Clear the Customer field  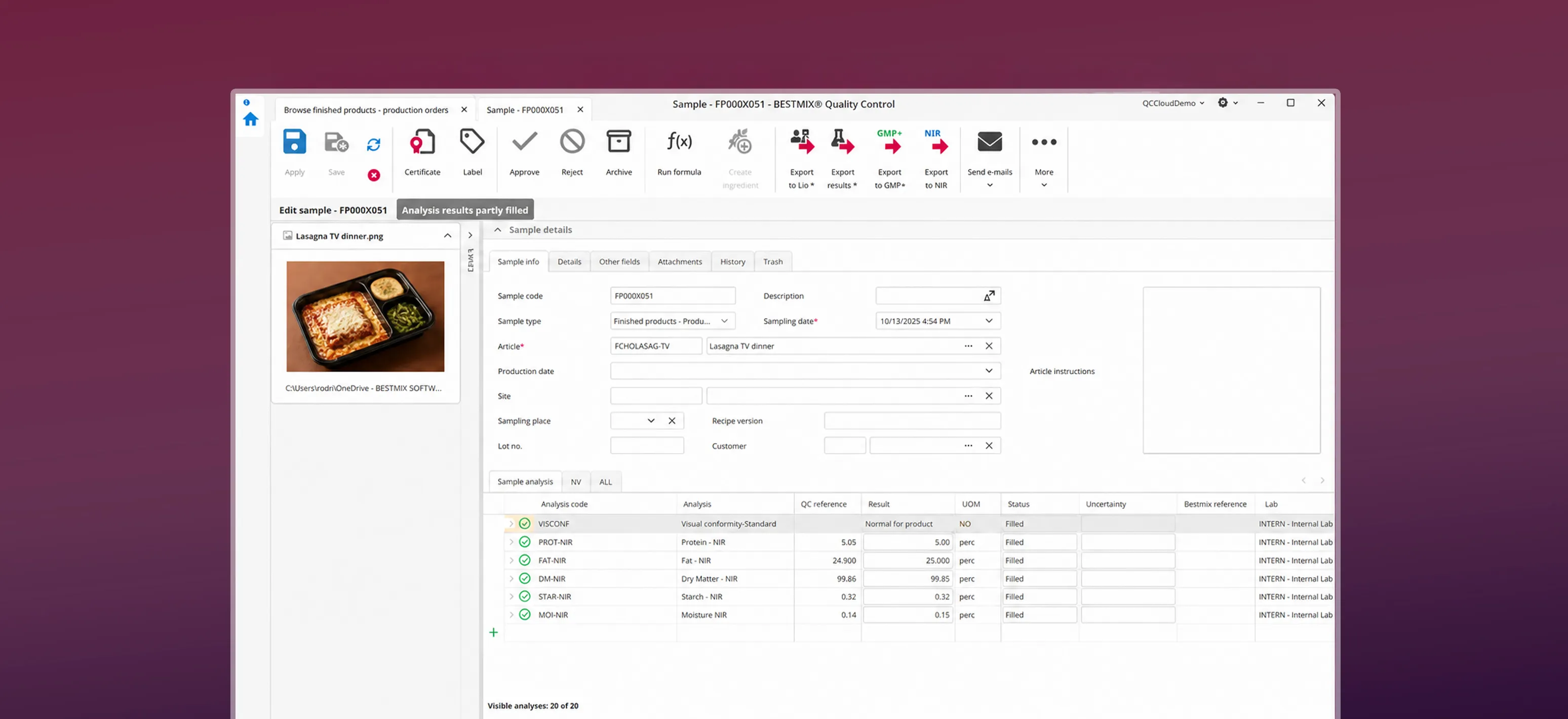click(989, 446)
